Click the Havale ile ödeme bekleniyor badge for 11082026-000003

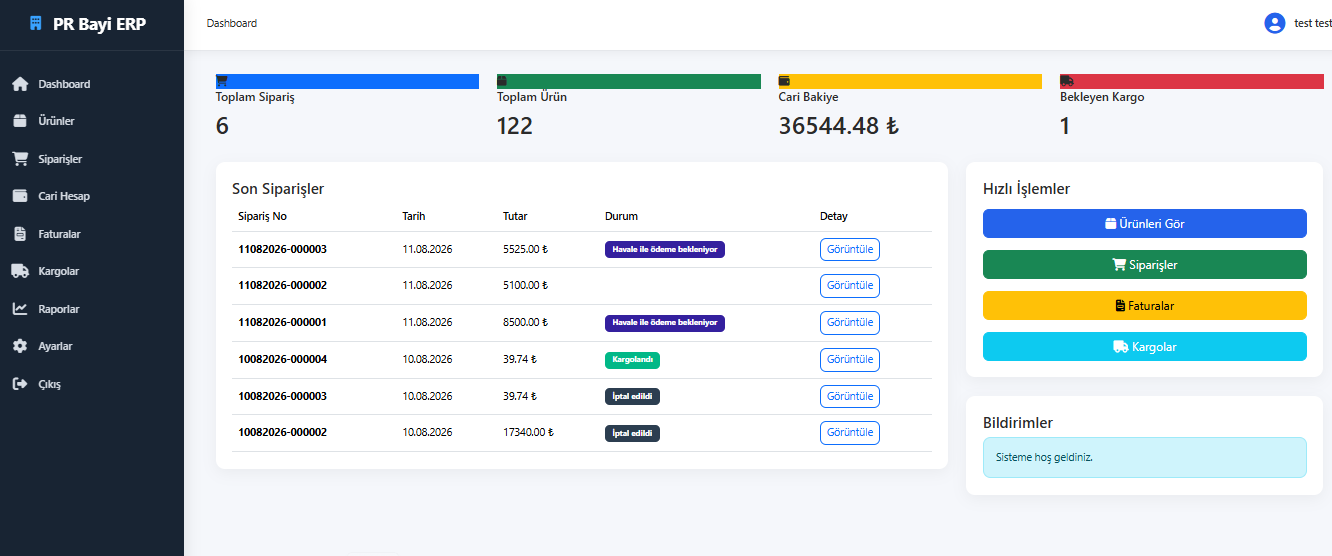[x=665, y=249]
